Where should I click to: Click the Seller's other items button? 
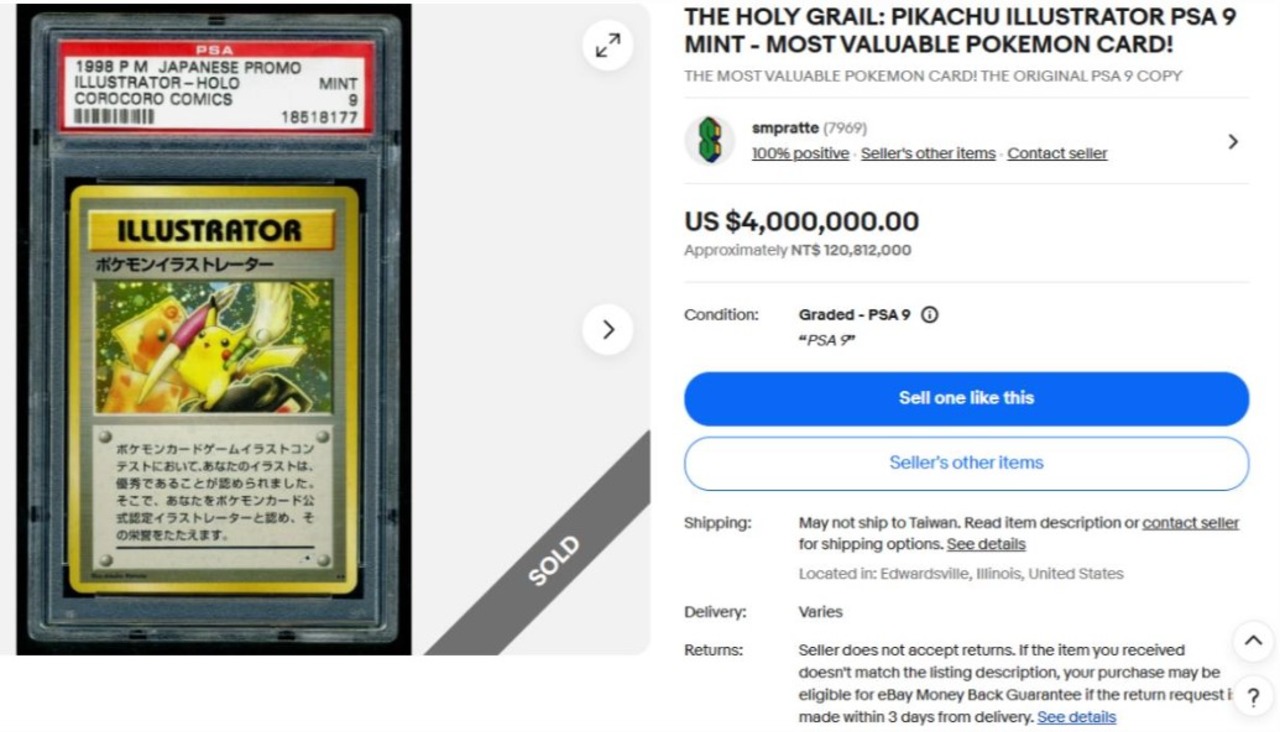click(966, 463)
